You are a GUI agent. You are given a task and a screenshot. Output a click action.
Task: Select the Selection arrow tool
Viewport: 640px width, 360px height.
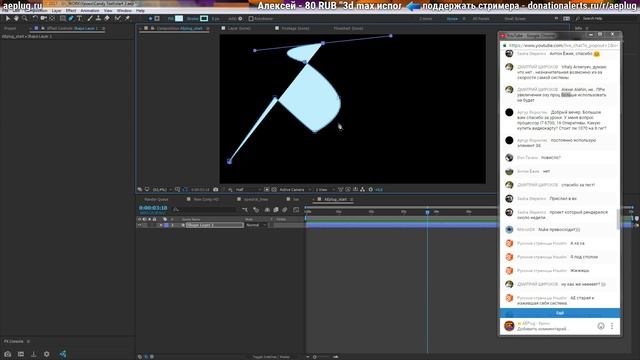coord(8,18)
